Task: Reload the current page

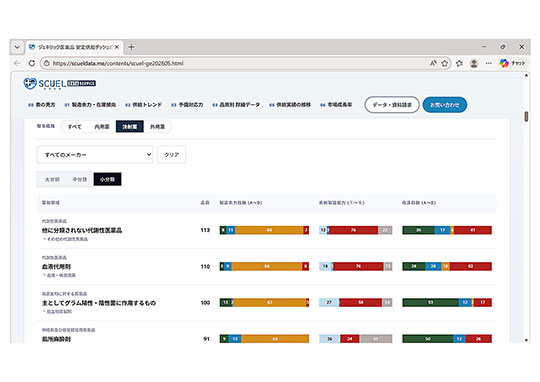Action: (32, 63)
